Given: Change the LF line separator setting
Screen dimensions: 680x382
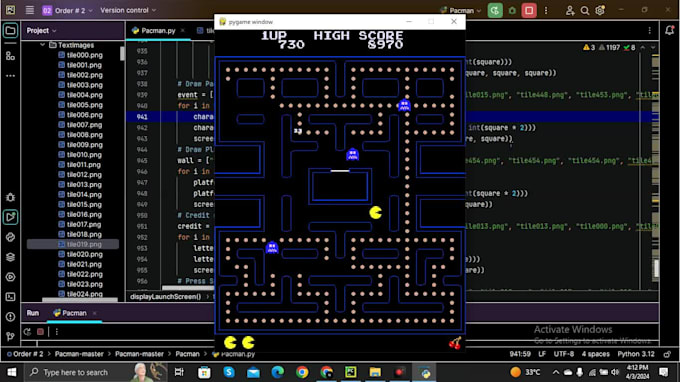Looking at the screenshot, I should click(542, 354).
